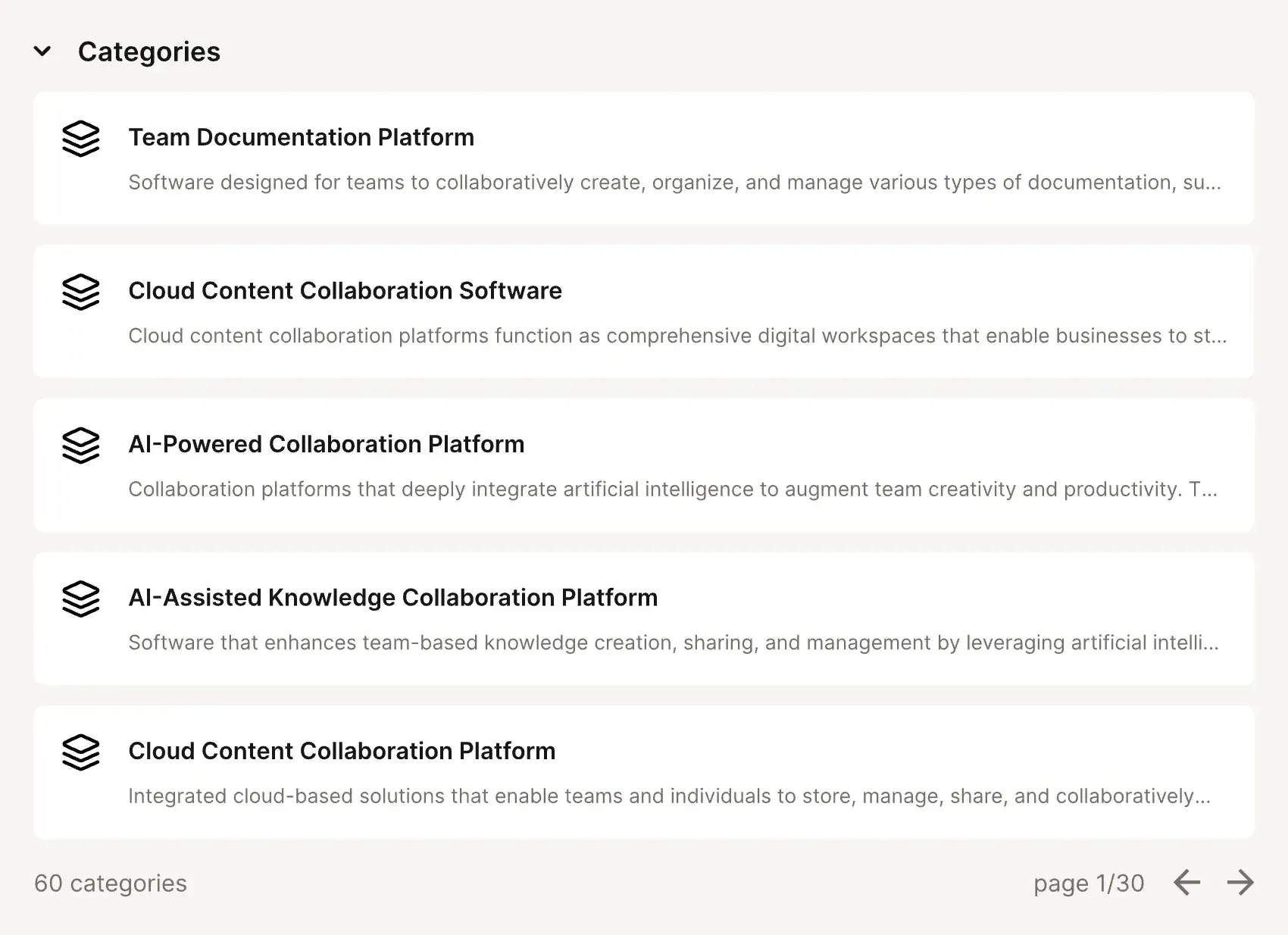Click the Categories section heading
1288x935 pixels.
(x=148, y=52)
